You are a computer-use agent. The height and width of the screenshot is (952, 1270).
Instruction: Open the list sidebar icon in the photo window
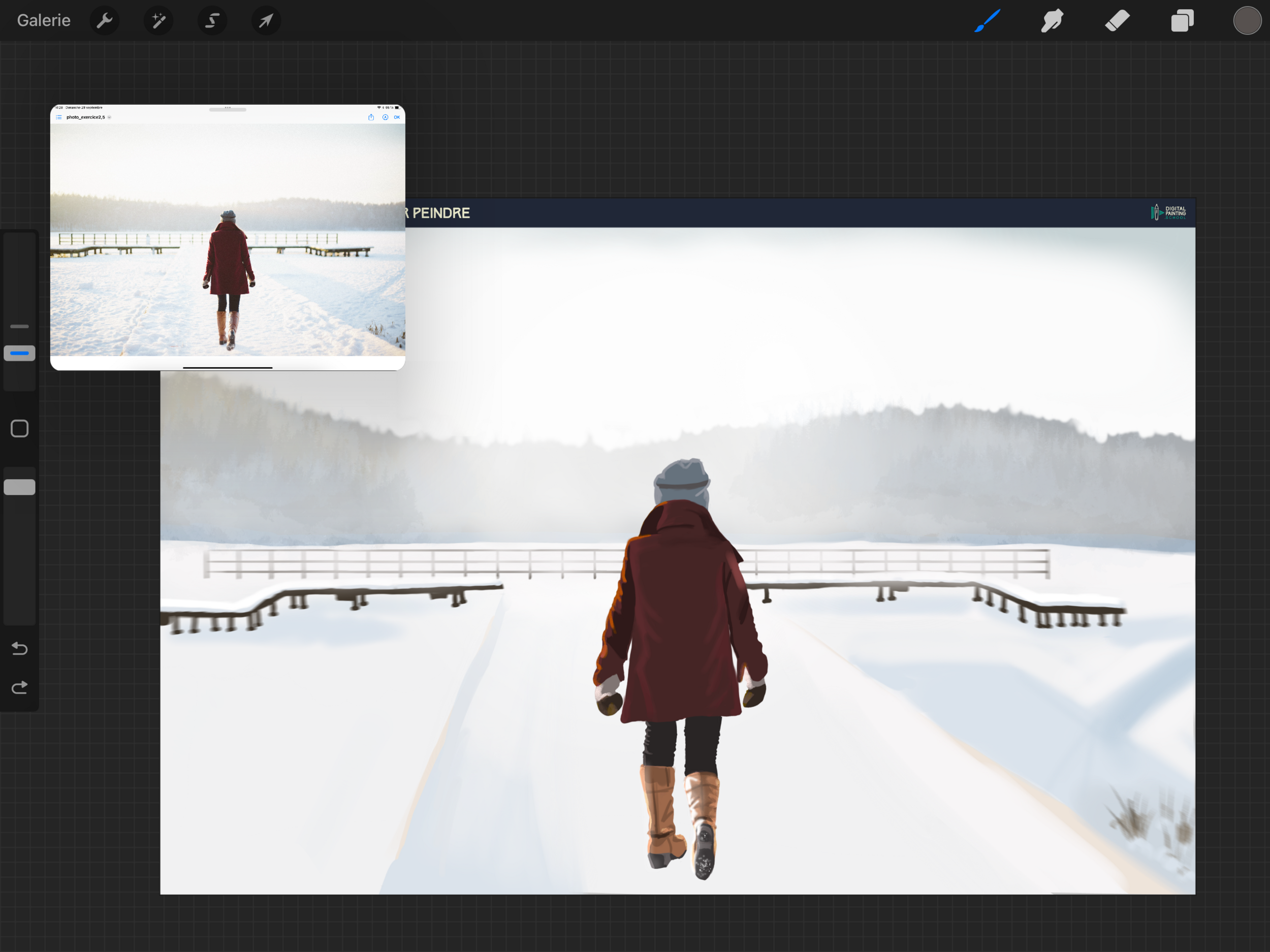pyautogui.click(x=58, y=117)
